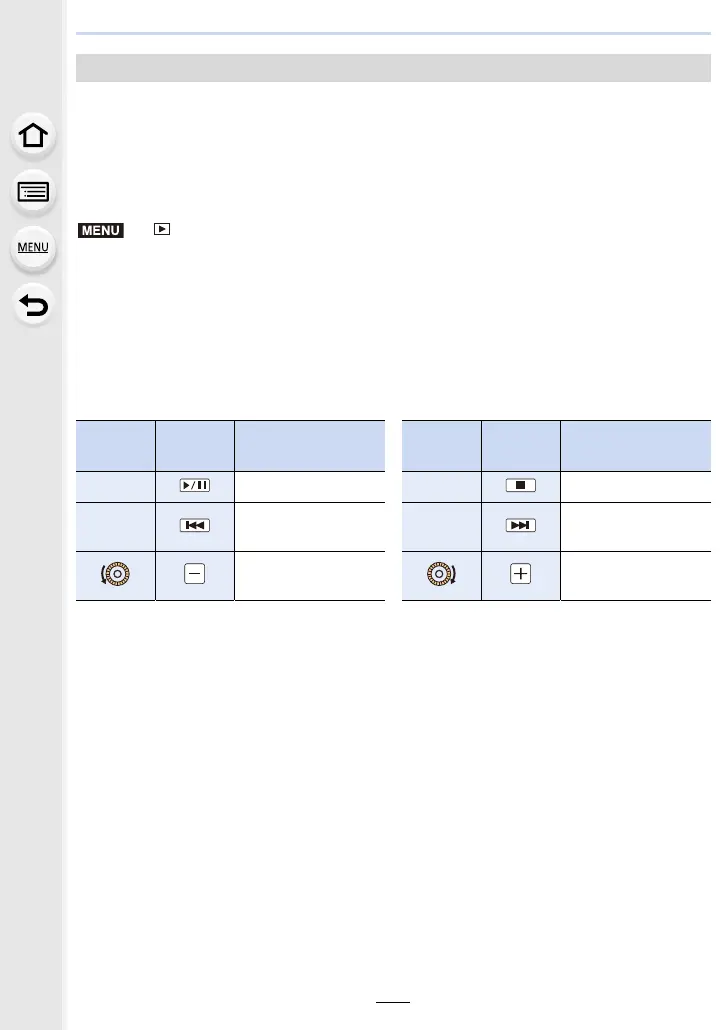The image size is (724, 1030).
Task: Select the skip forward icon
Action: tap(520, 526)
